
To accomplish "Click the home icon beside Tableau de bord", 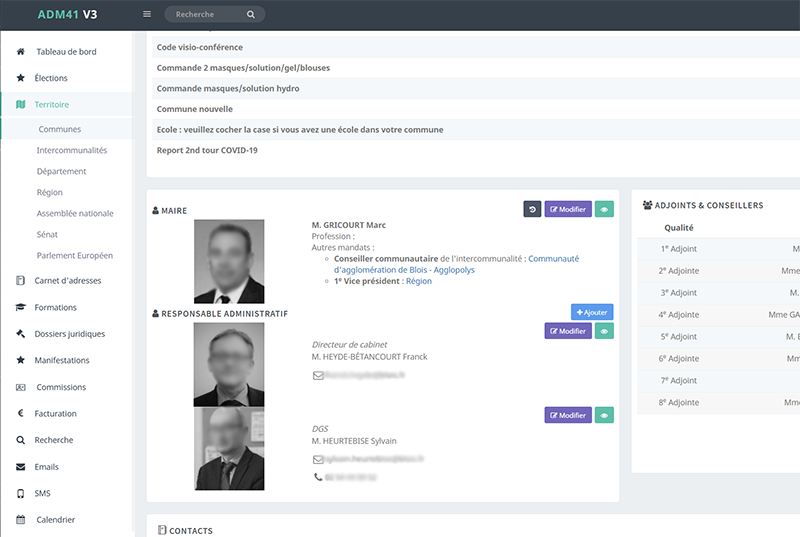I will [x=20, y=52].
